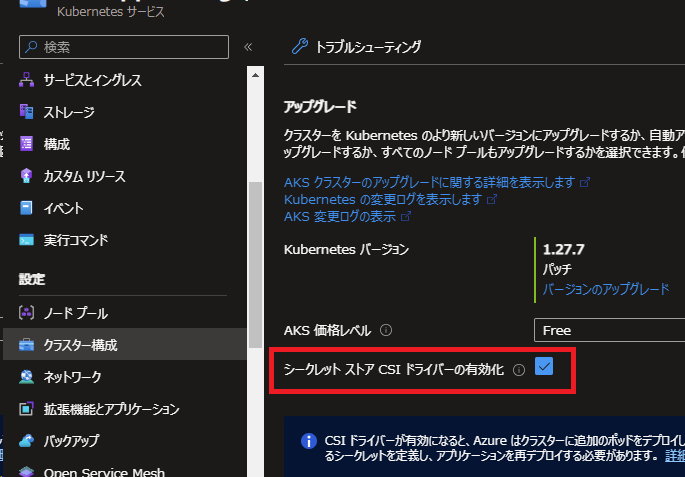
Task: Click the 拡張機能とアプリケーション icon
Action: (x=27, y=409)
